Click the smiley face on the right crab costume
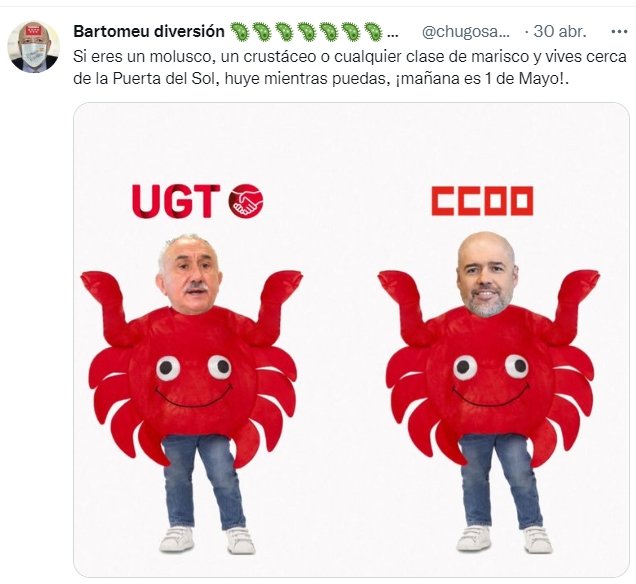Viewport: 636px width, 584px height. (491, 380)
